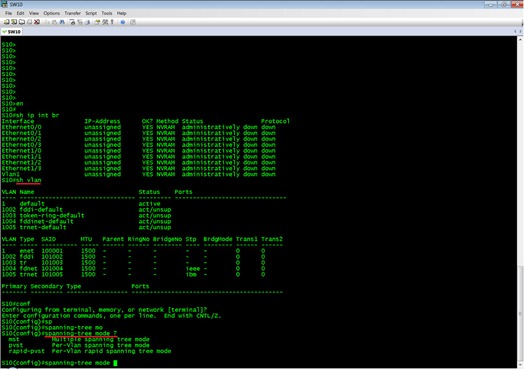Select the SW10 session tab
524x369 pixels.
(12, 32)
